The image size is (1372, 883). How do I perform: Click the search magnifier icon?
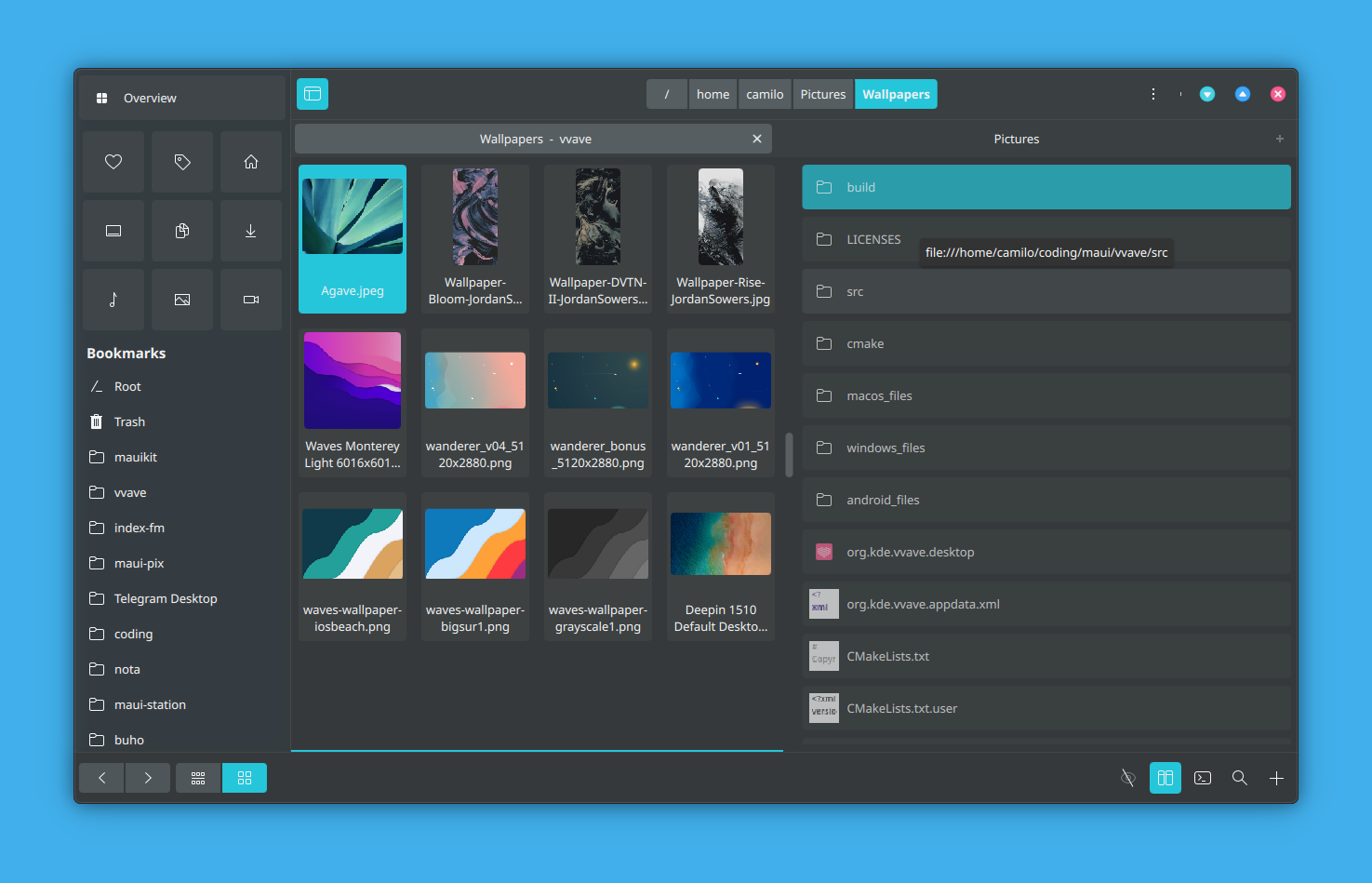coord(1240,778)
